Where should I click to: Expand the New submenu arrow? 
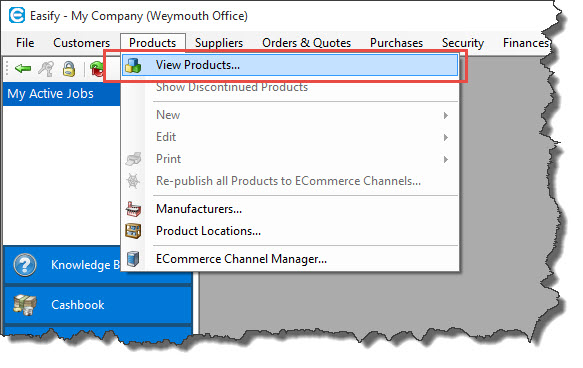click(445, 116)
